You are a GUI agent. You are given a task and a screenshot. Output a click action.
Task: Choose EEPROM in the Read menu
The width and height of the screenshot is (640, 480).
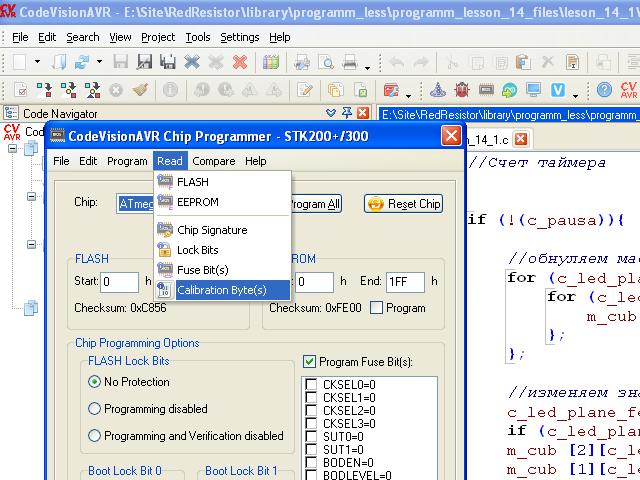coord(222,202)
